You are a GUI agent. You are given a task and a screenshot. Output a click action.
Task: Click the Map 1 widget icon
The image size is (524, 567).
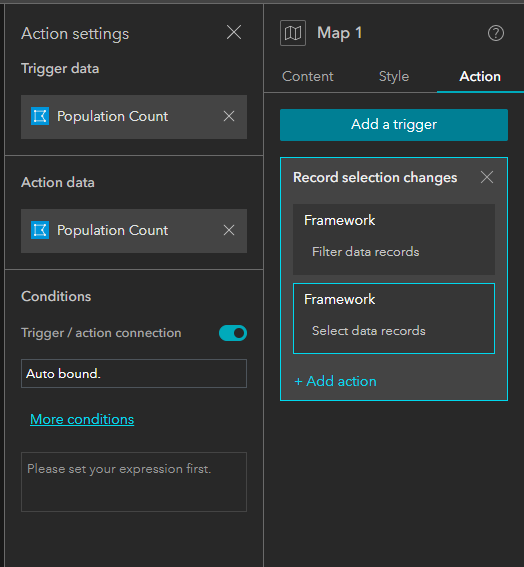point(293,33)
